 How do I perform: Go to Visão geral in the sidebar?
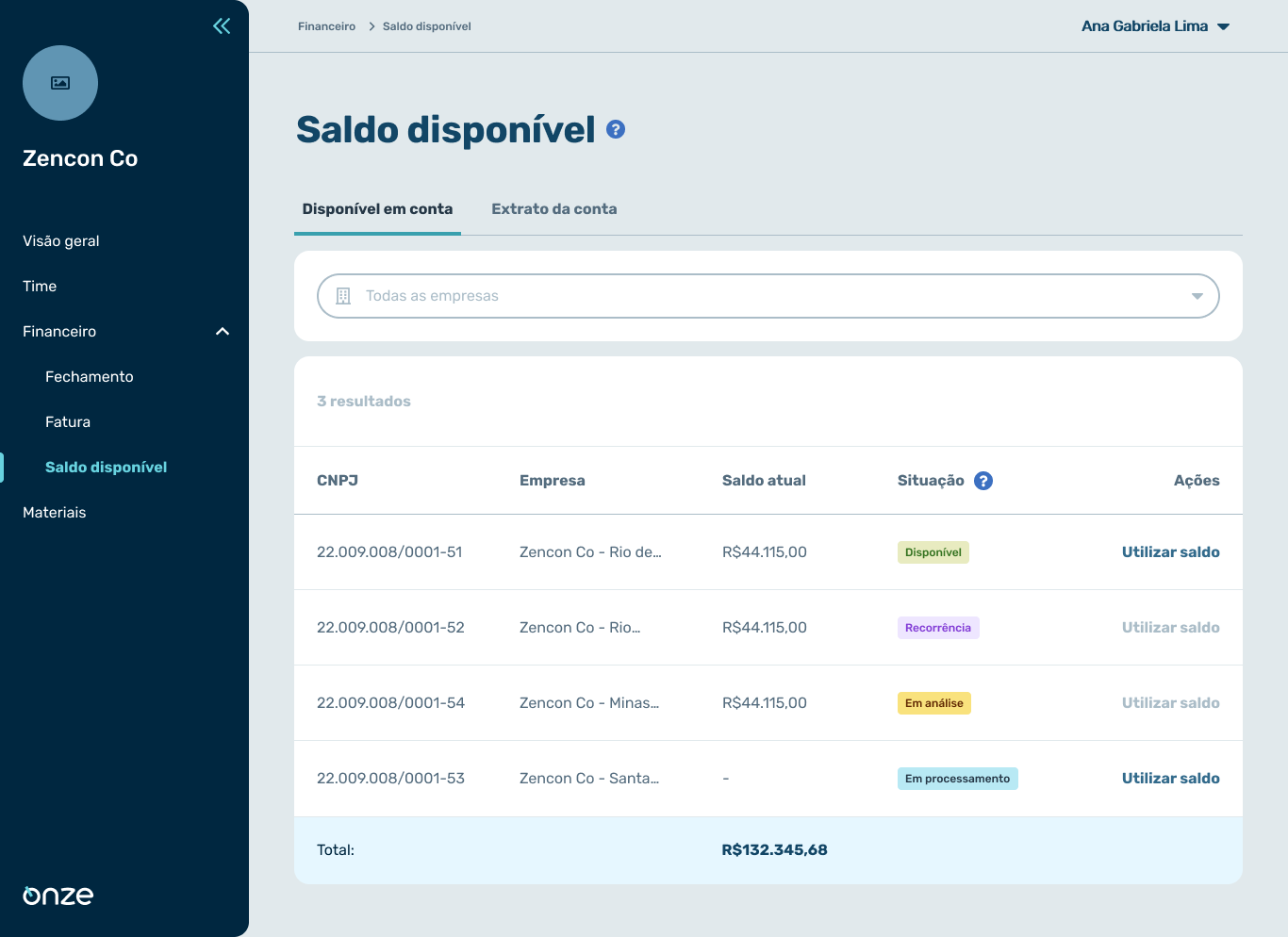point(60,240)
